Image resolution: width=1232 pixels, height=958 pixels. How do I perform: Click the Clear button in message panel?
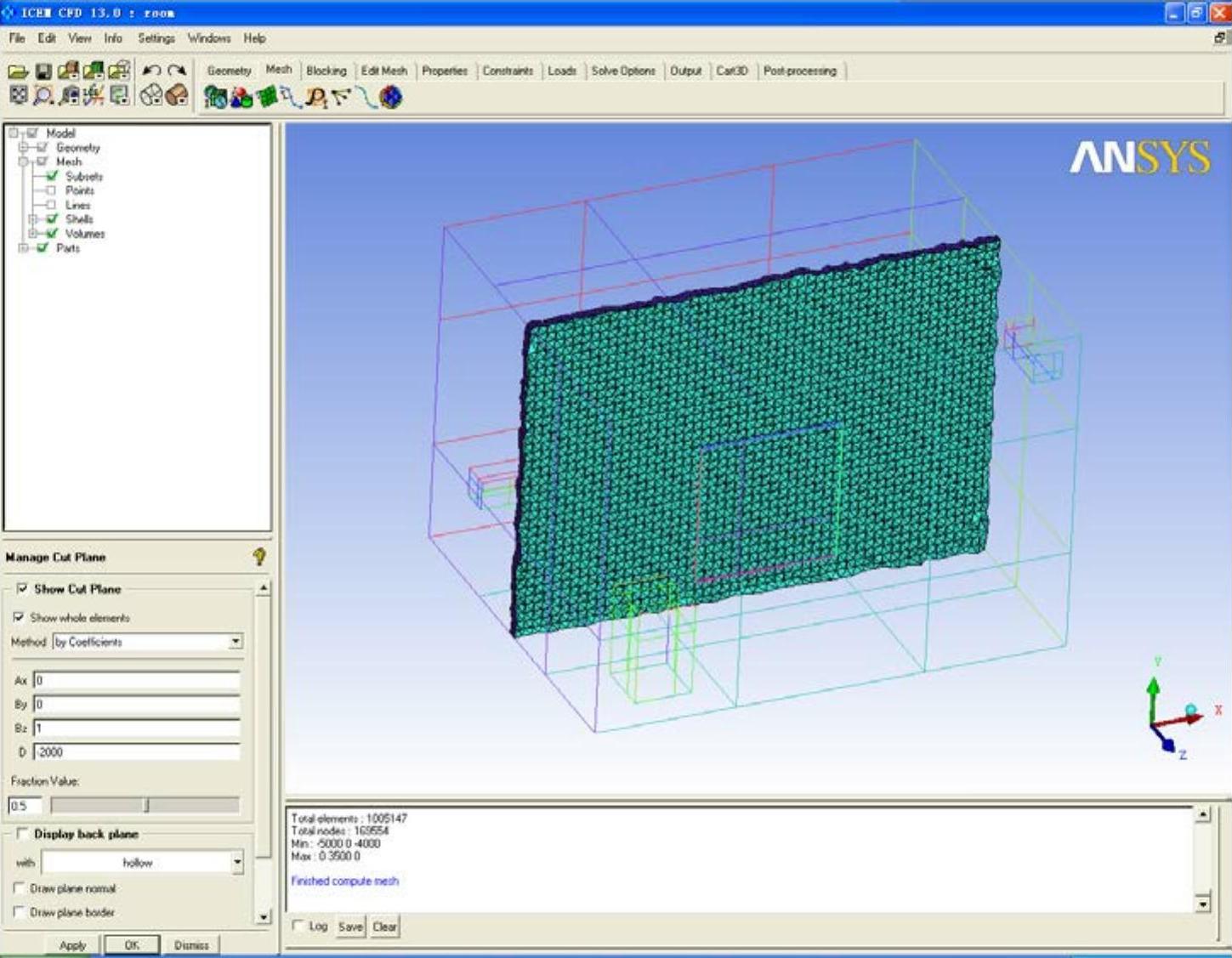384,927
